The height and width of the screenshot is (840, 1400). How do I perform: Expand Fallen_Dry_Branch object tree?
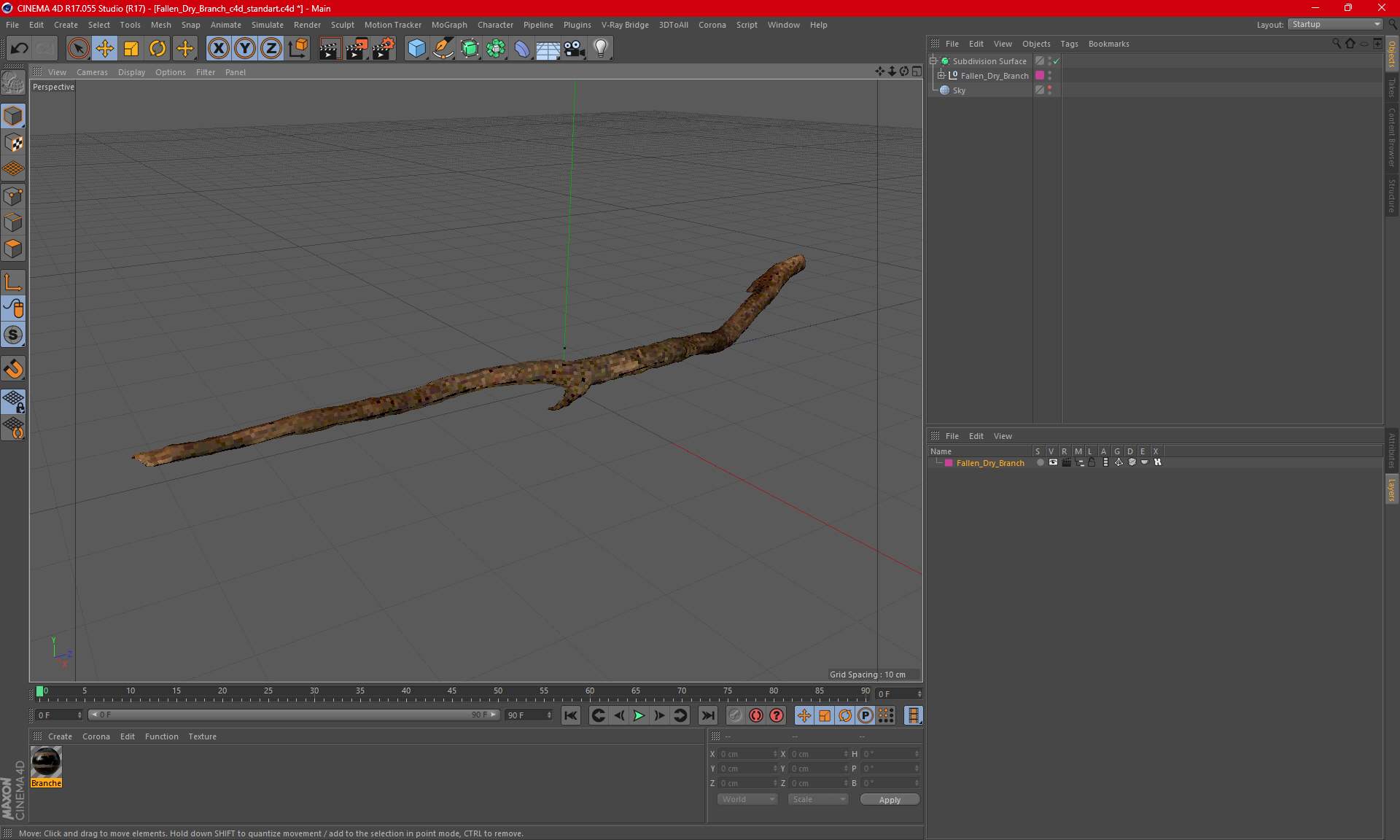[941, 76]
